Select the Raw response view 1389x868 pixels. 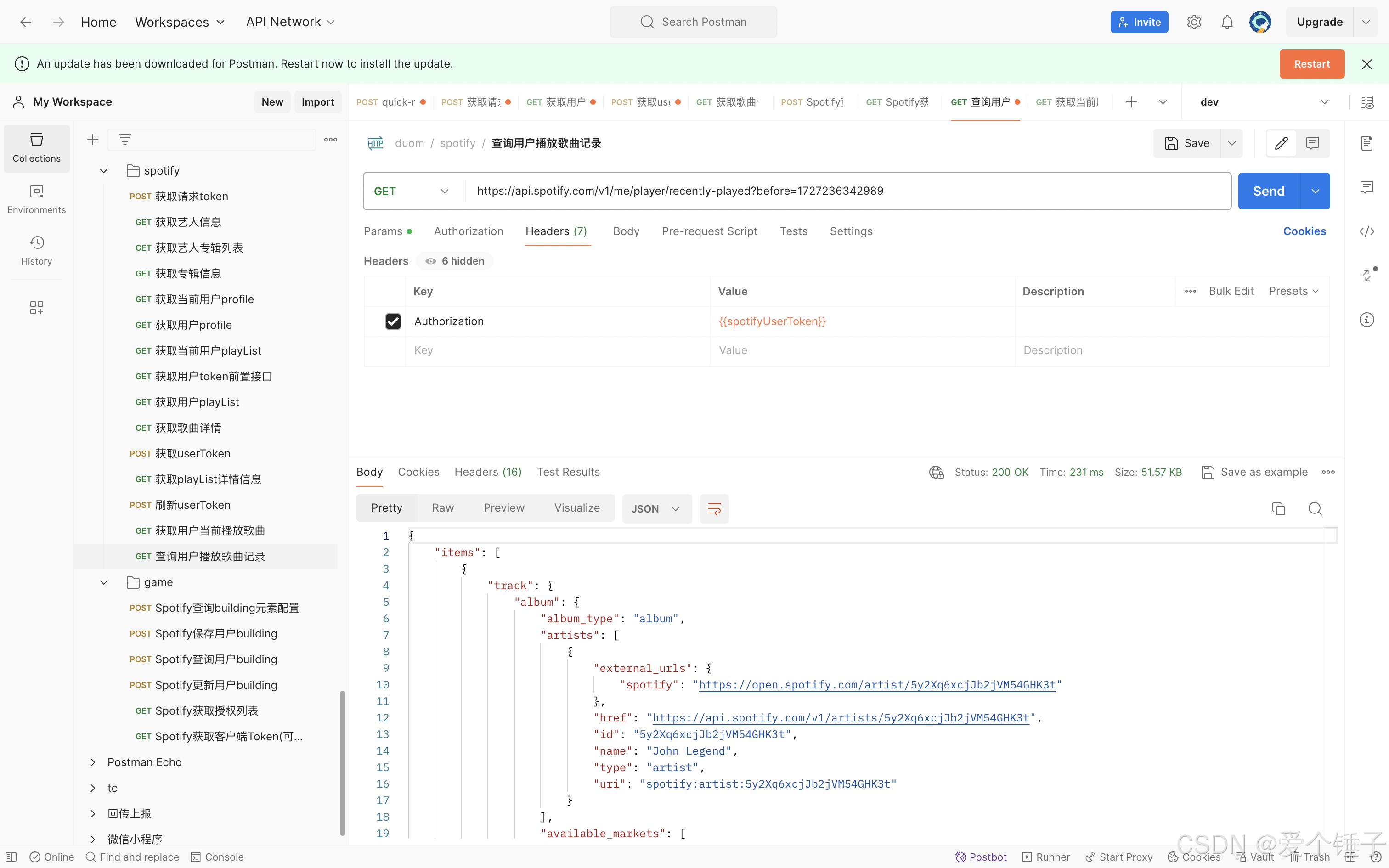pos(442,508)
